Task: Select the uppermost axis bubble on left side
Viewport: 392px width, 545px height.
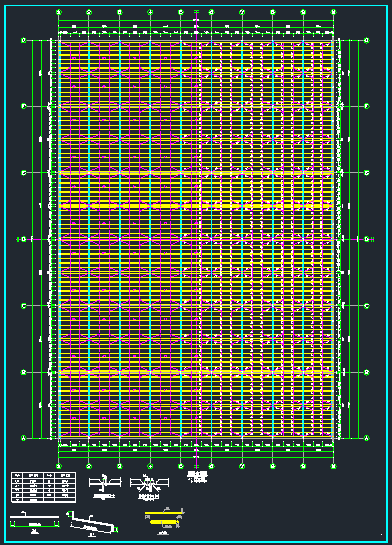Action: click(24, 40)
